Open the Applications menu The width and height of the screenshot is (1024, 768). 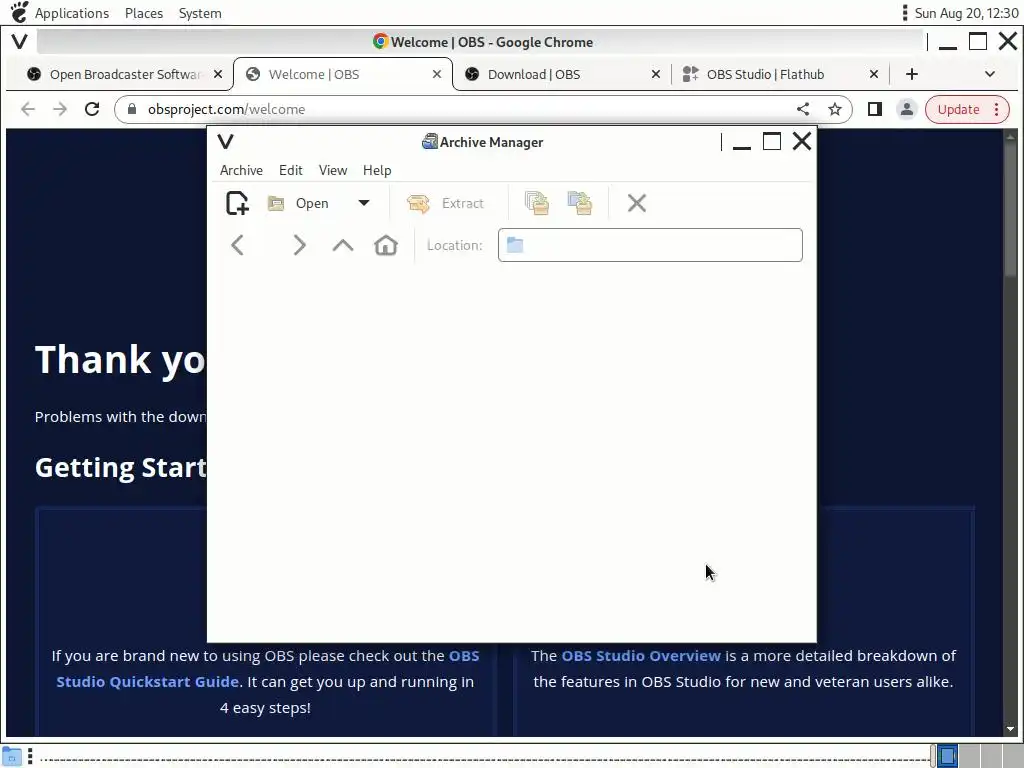pyautogui.click(x=72, y=13)
